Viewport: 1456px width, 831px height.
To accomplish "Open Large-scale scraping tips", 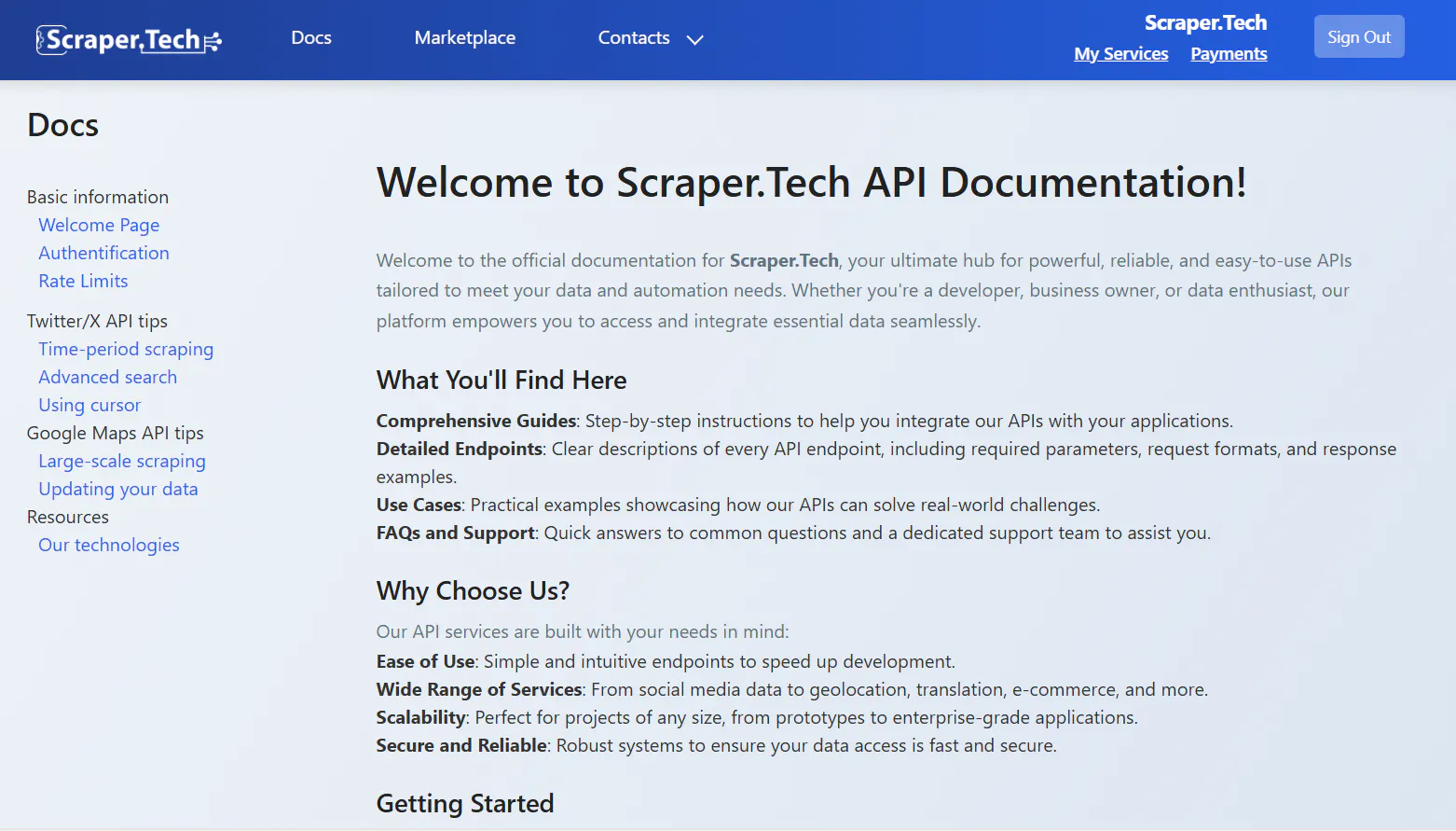I will (x=122, y=461).
